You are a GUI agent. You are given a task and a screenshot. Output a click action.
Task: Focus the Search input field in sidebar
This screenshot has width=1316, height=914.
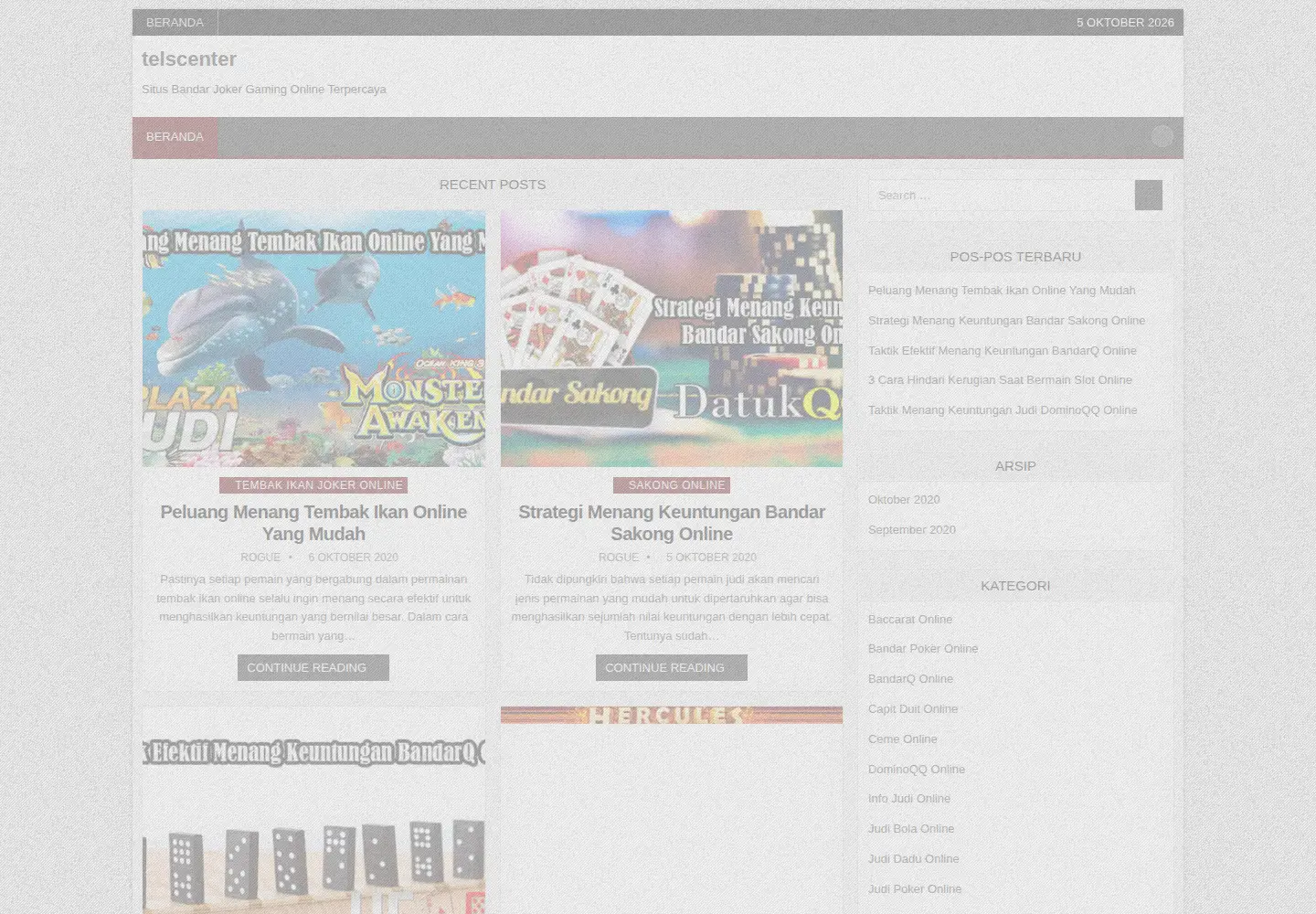click(1002, 195)
